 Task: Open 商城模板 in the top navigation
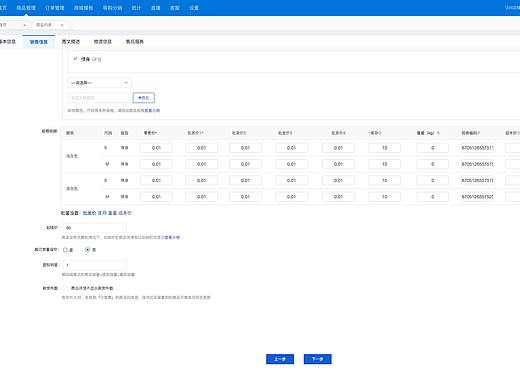[x=83, y=8]
